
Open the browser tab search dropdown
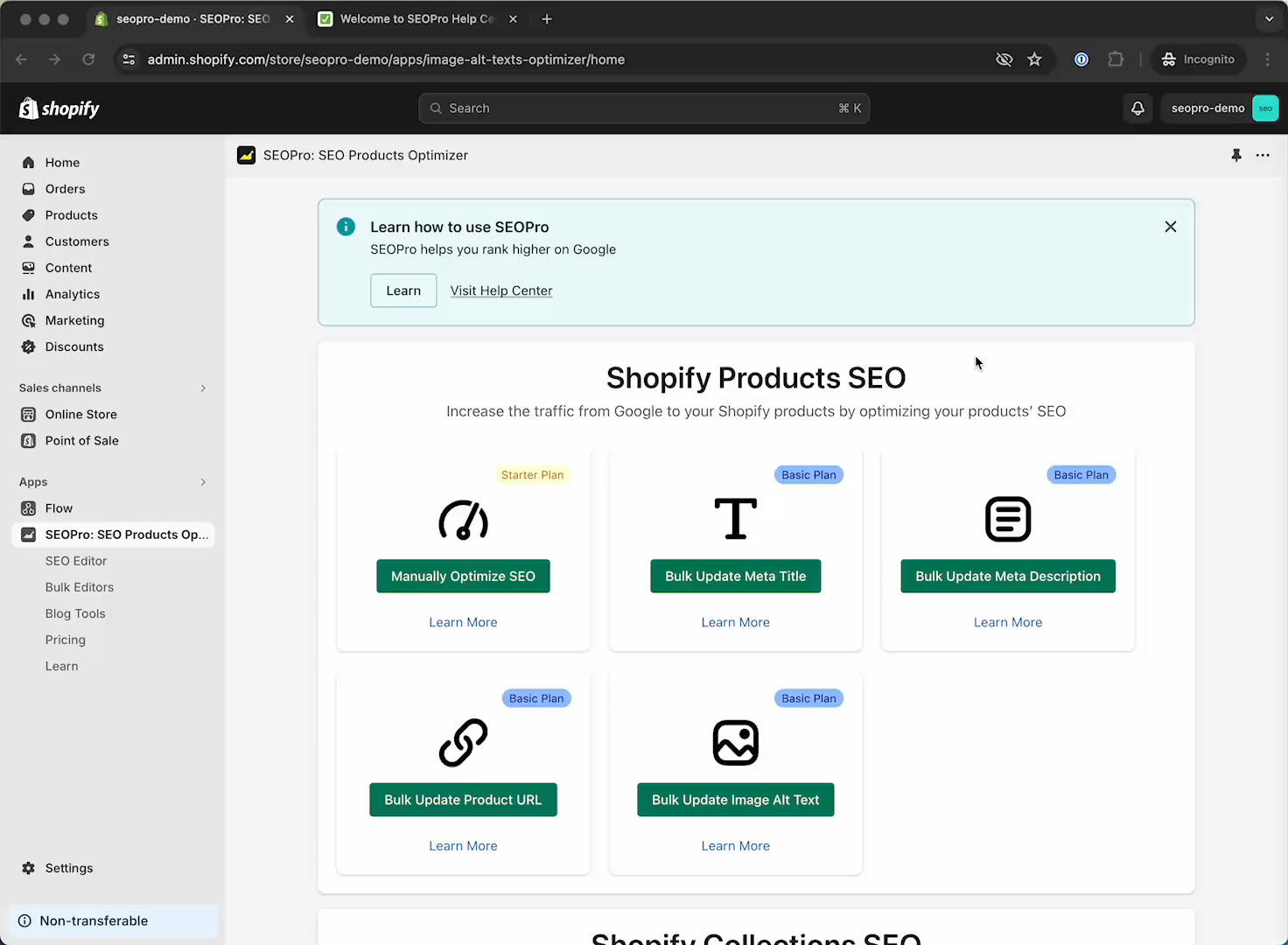(1269, 18)
